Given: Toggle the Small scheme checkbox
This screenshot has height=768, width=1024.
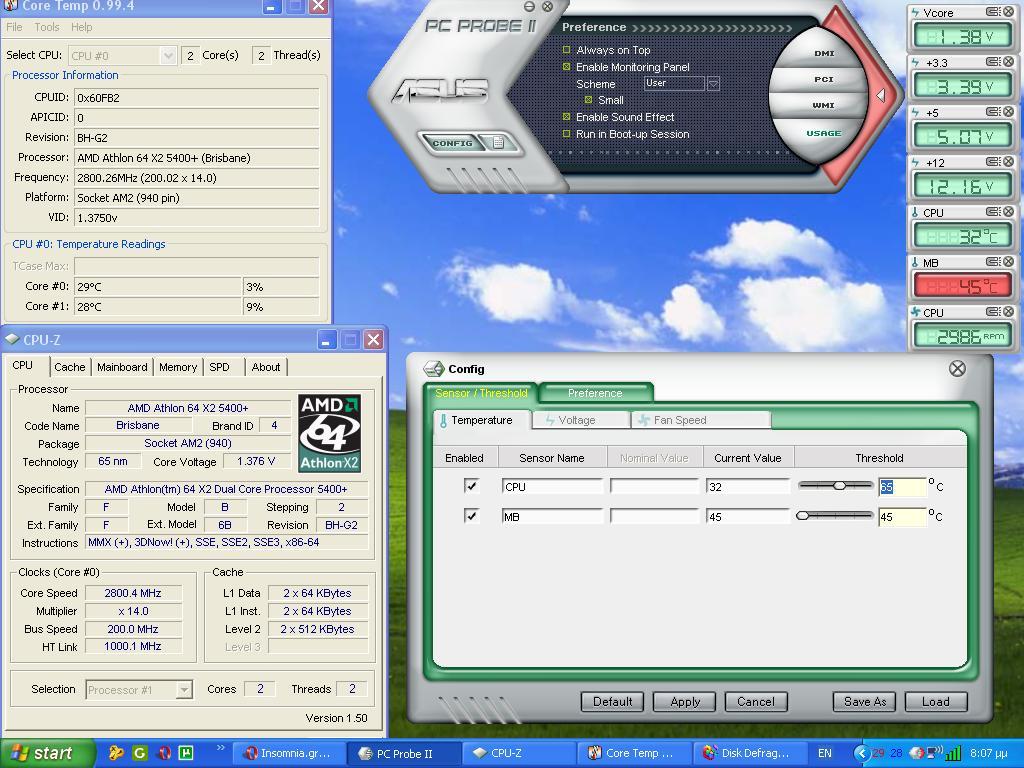Looking at the screenshot, I should coord(588,100).
